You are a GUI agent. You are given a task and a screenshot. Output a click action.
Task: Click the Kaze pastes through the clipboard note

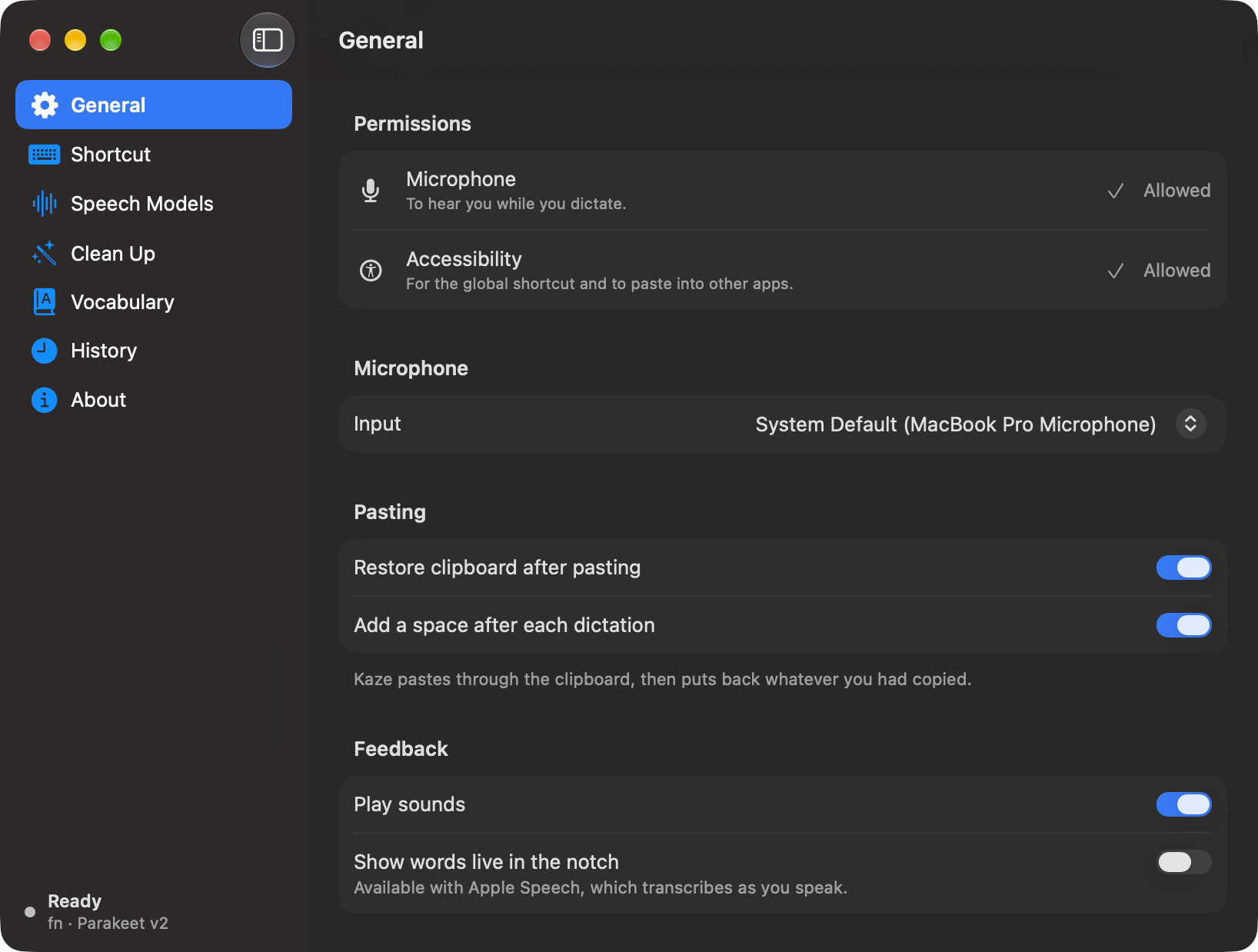pyautogui.click(x=663, y=679)
